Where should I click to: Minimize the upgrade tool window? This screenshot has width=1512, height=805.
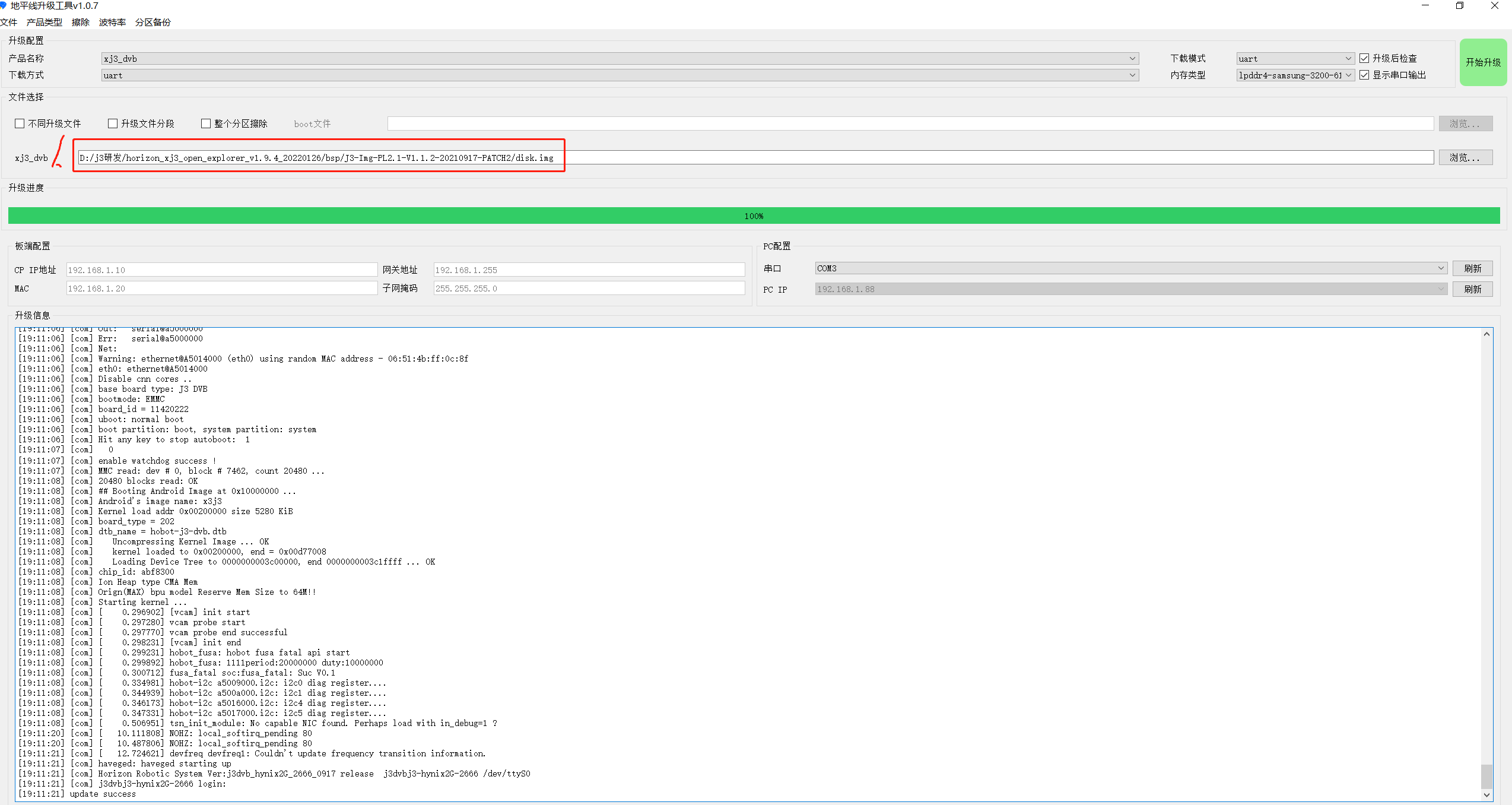tap(1425, 6)
